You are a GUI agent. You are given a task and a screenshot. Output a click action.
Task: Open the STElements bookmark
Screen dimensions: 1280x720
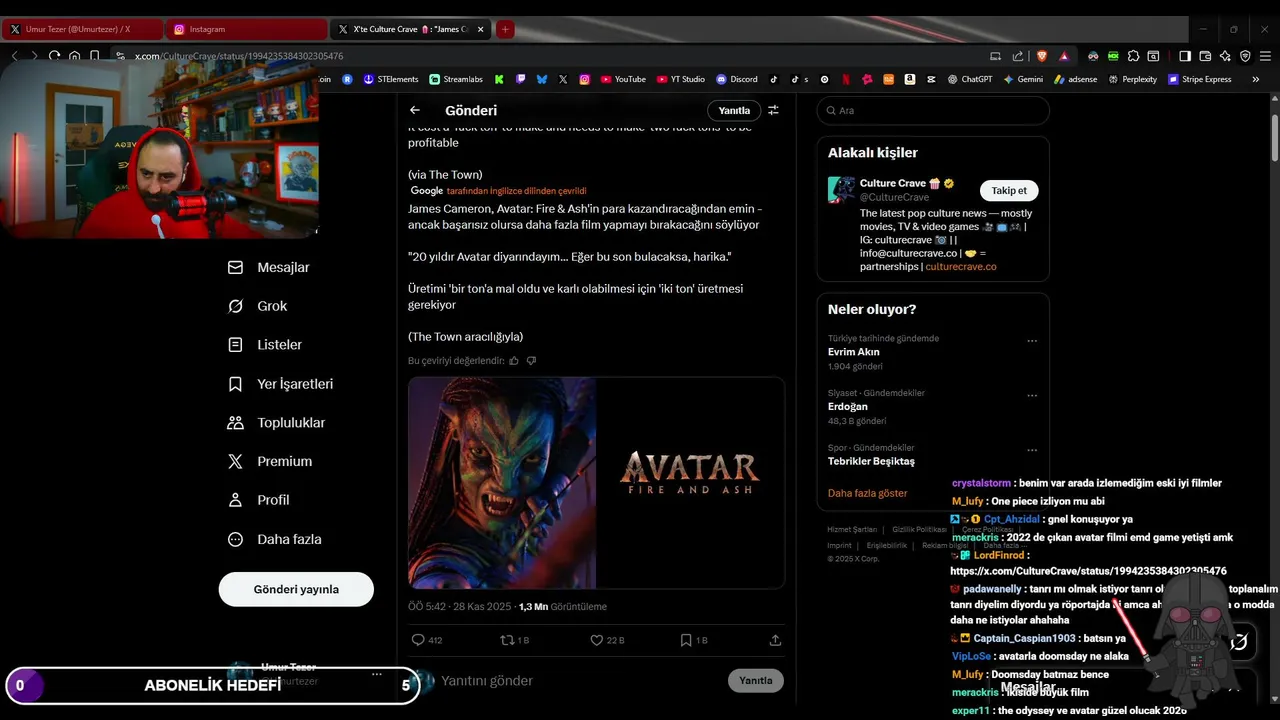pyautogui.click(x=391, y=79)
